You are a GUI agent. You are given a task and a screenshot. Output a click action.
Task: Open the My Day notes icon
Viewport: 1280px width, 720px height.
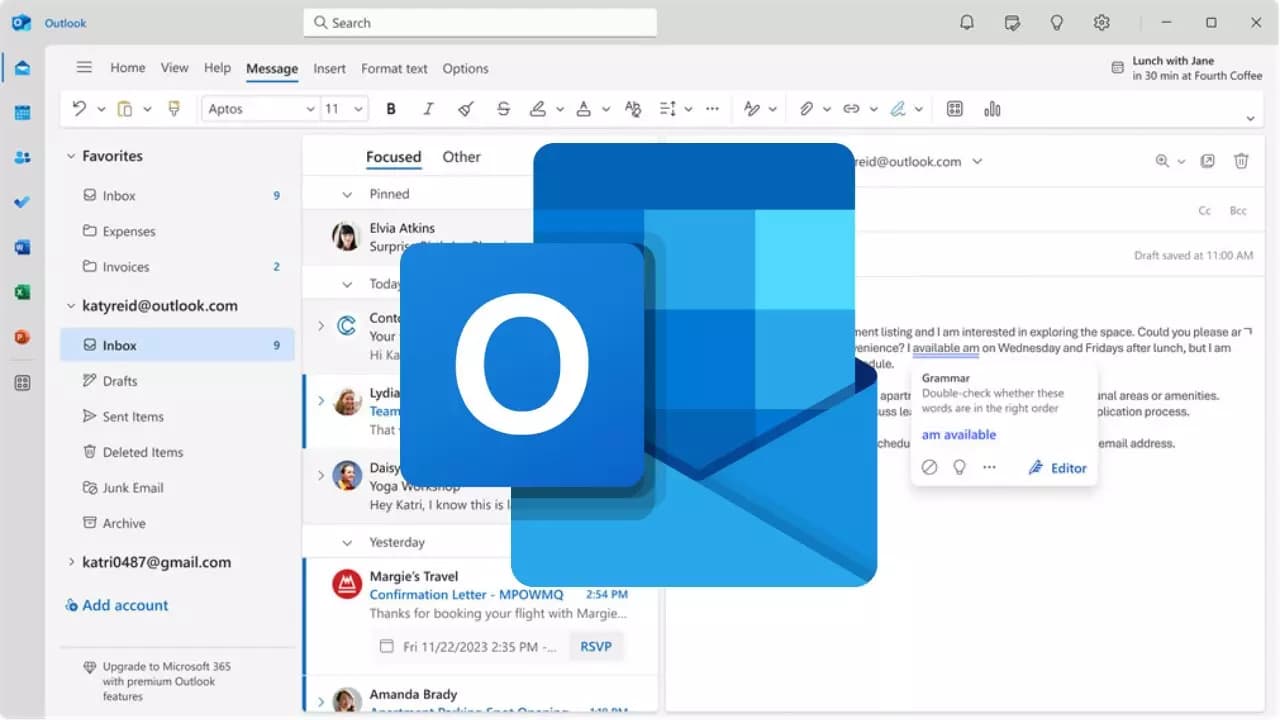tap(1012, 22)
